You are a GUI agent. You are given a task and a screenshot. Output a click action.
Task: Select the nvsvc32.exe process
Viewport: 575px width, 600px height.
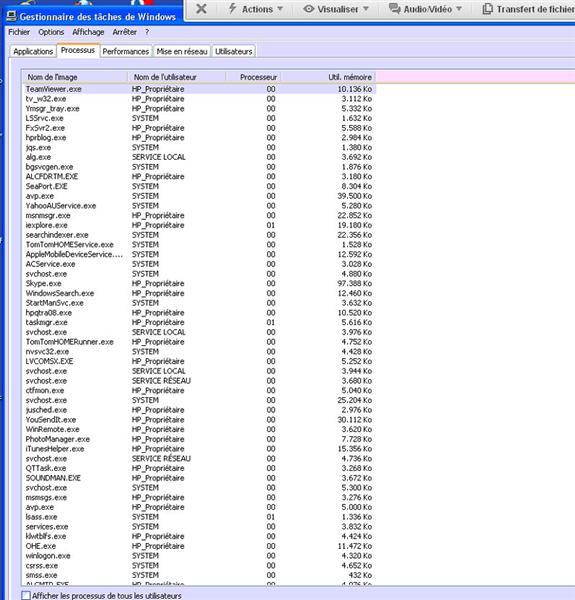pos(199,352)
